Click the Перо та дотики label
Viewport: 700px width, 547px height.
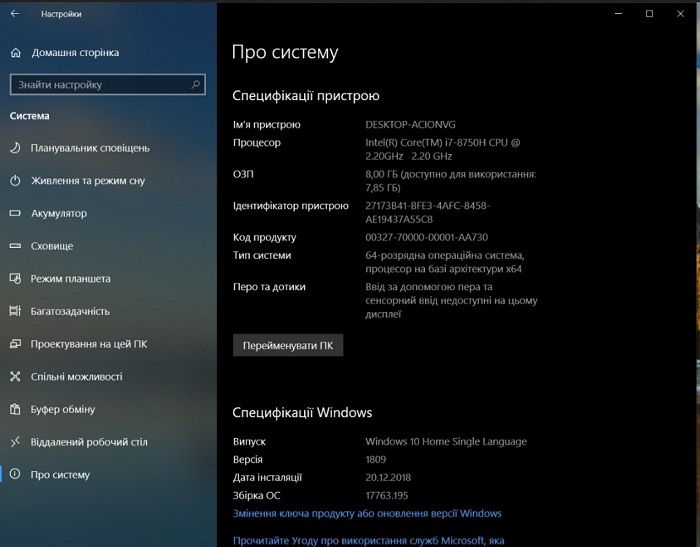pos(269,287)
